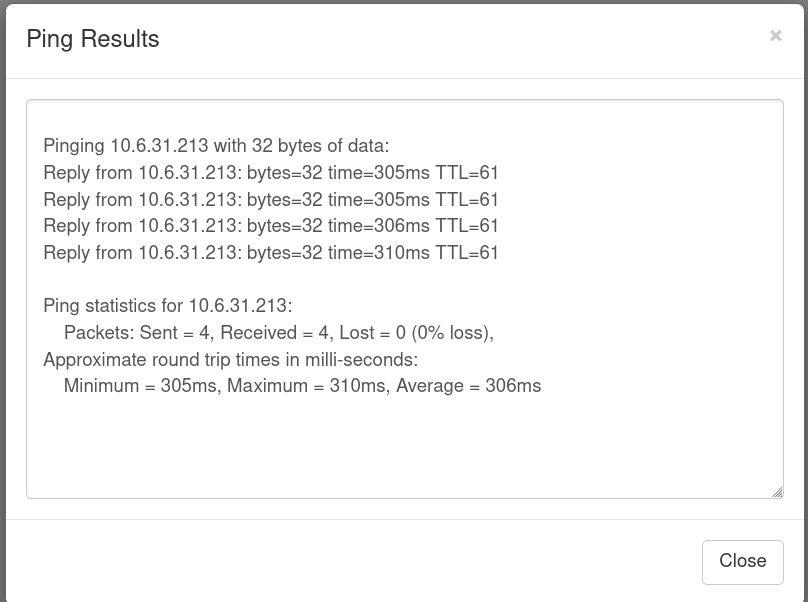Click the 'Lost = 0' packet count
808x602 pixels.
coord(372,332)
